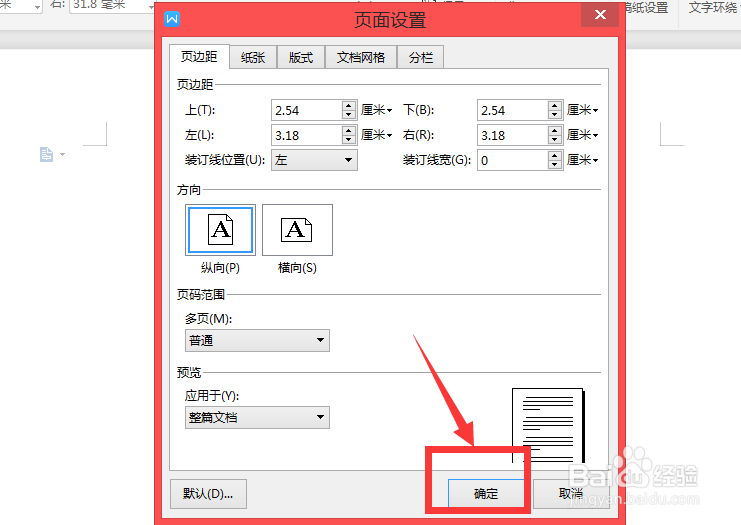This screenshot has width=741, height=525.
Task: Click the 下(B) margin input field
Action: pyautogui.click(x=512, y=110)
